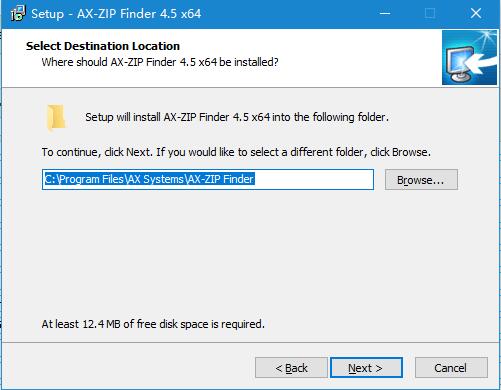Viewport: 501px width, 390px height.
Task: Click the yellow folder icon
Action: point(56,117)
